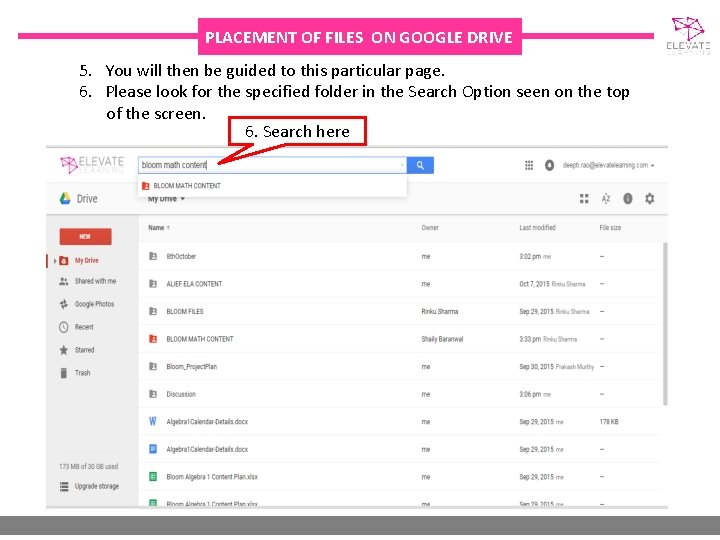
Task: Switch to grid view layout icon
Action: click(x=584, y=198)
